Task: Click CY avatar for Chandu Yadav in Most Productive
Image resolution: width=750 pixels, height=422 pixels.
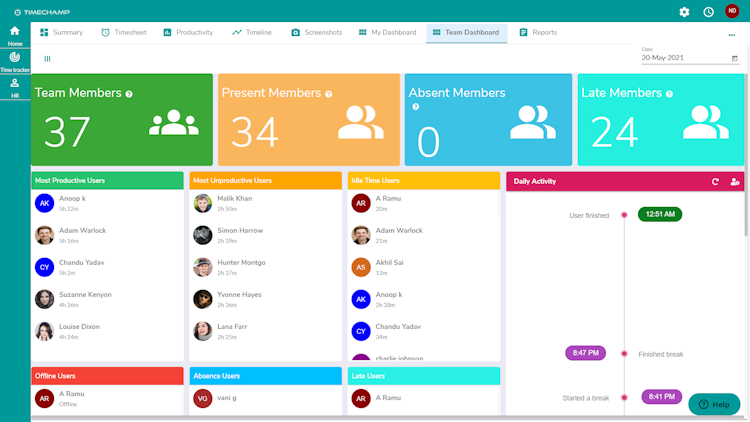Action: [x=44, y=267]
